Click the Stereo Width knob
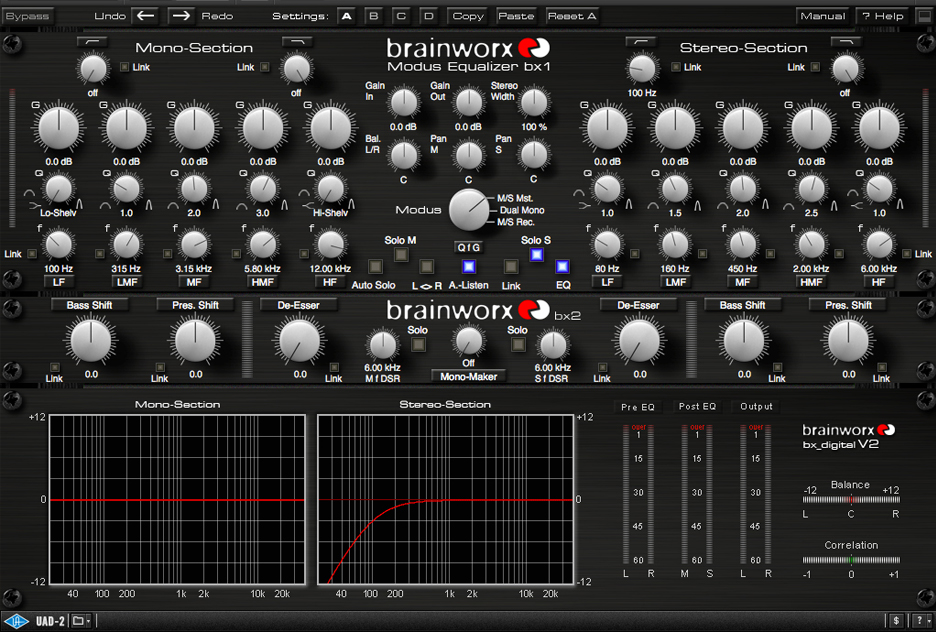936x632 pixels. [x=534, y=102]
